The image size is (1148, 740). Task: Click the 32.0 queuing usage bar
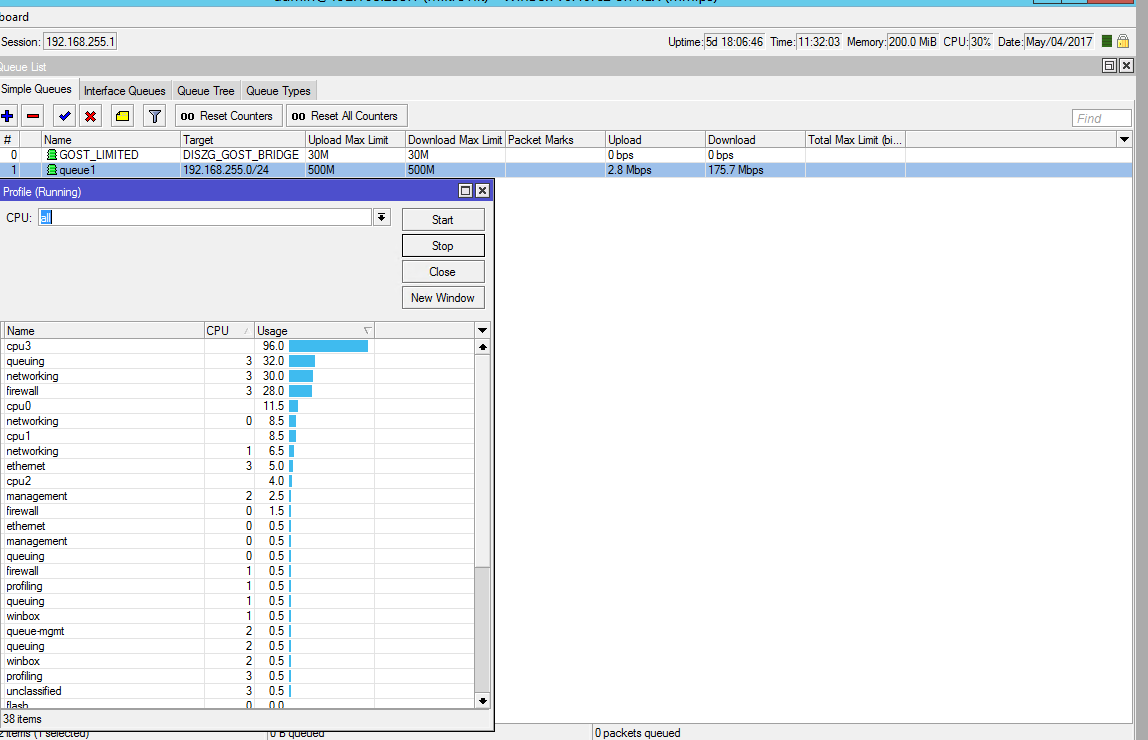point(302,361)
